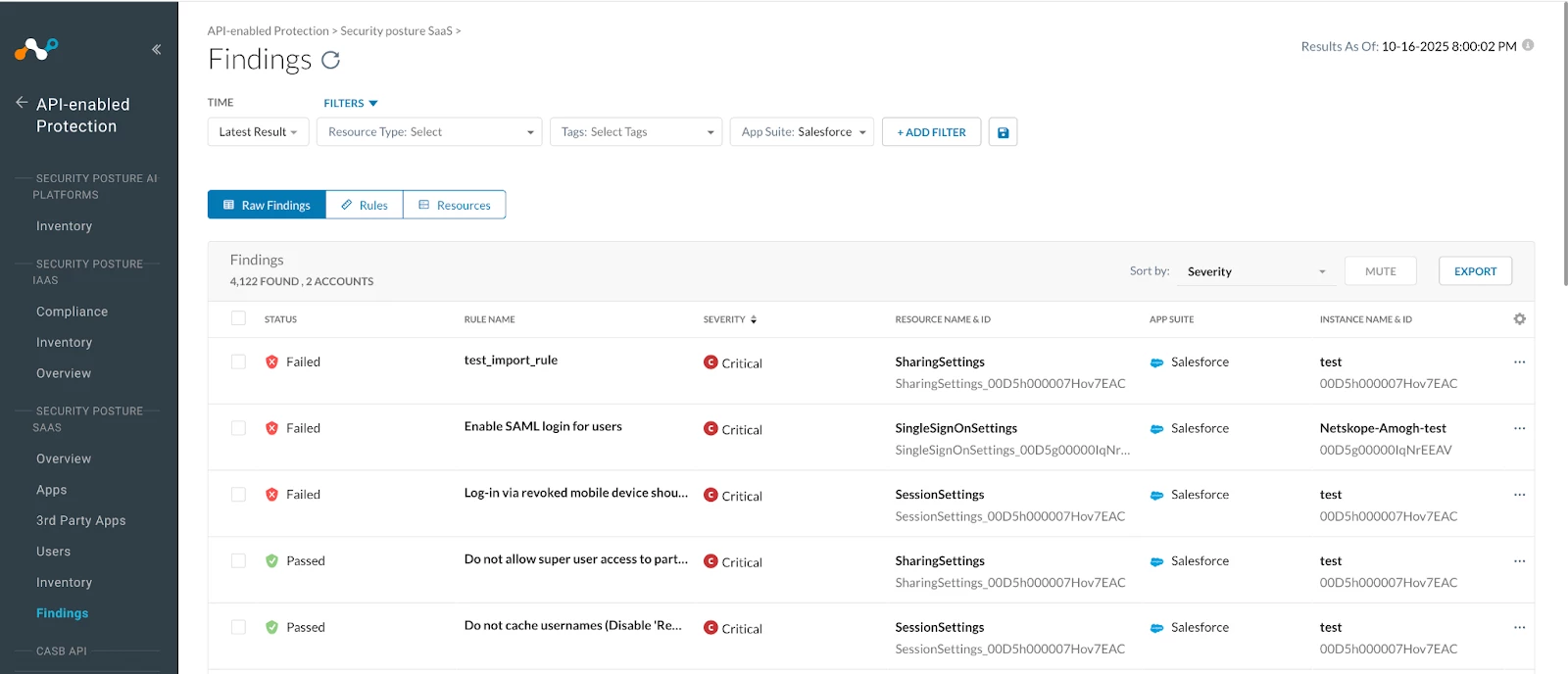Viewport: 1568px width, 674px height.
Task: Open Compliance in the sidebar
Action: pos(72,312)
